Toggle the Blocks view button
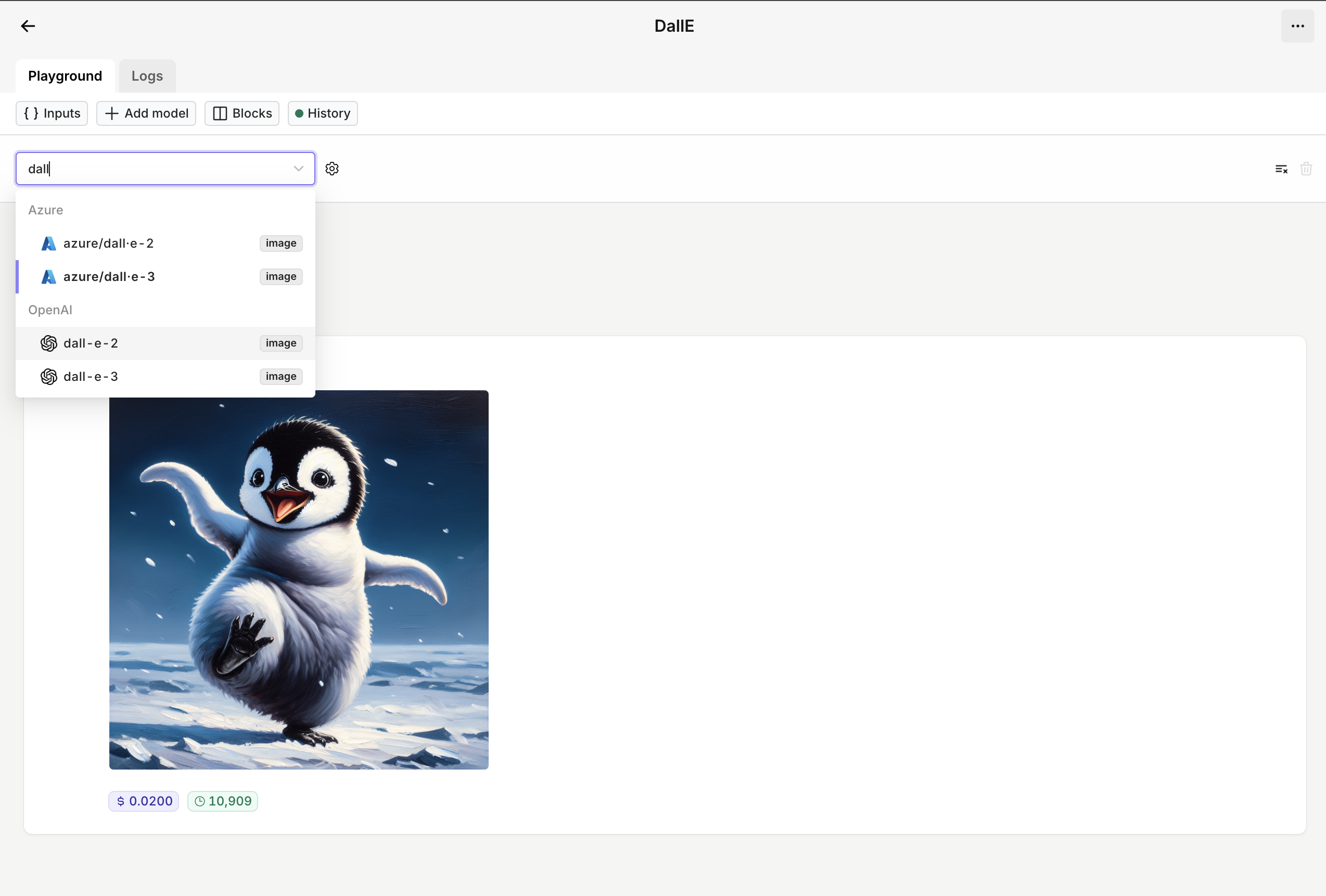The image size is (1326, 896). click(x=242, y=113)
